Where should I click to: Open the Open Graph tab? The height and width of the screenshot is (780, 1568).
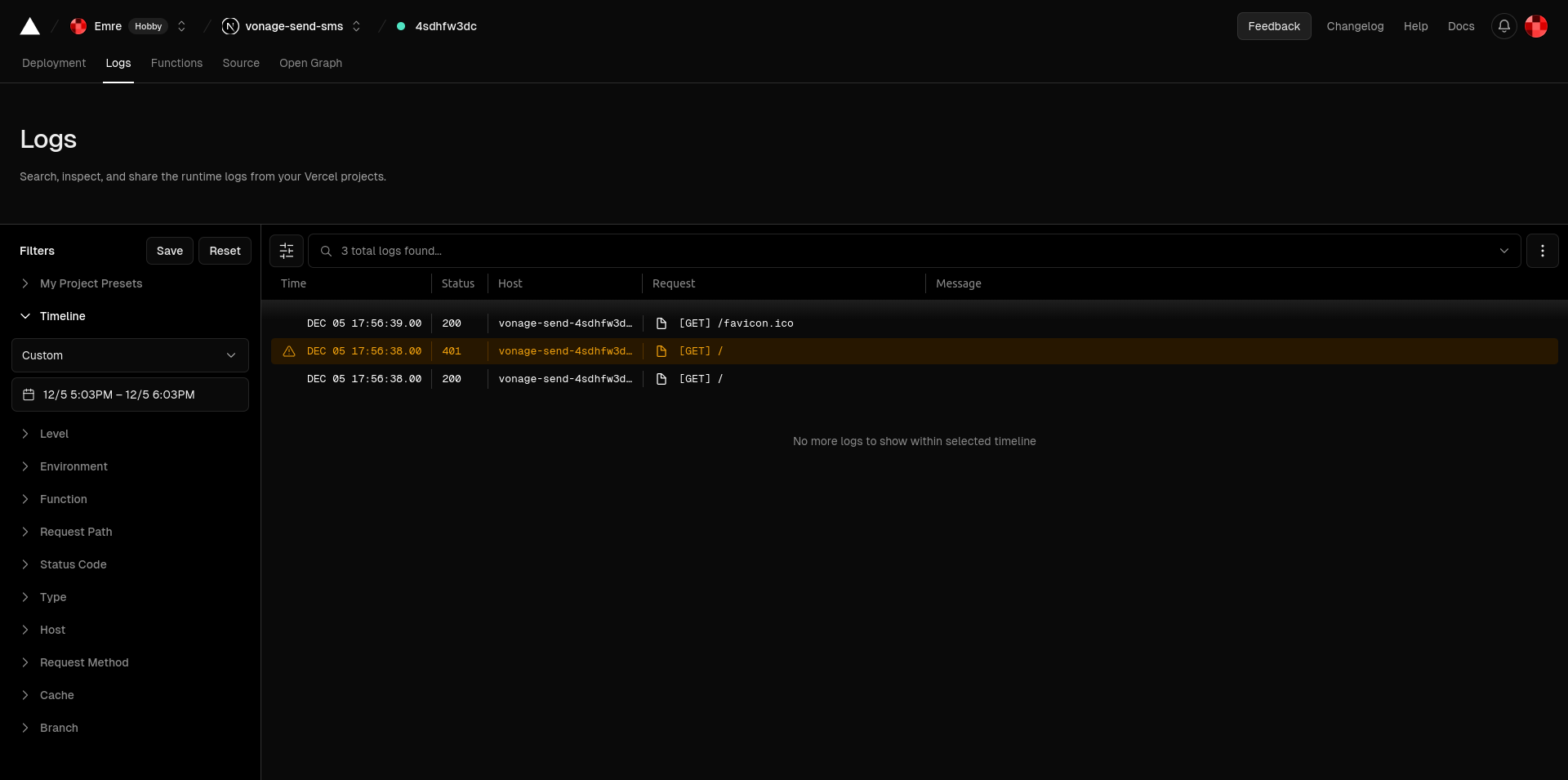coord(310,63)
